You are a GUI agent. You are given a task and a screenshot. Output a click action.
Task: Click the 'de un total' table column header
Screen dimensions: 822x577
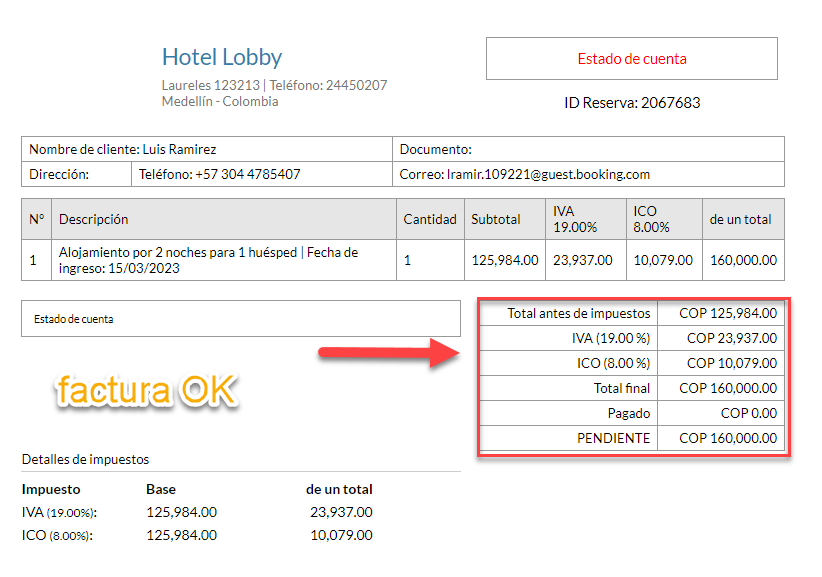click(x=743, y=219)
